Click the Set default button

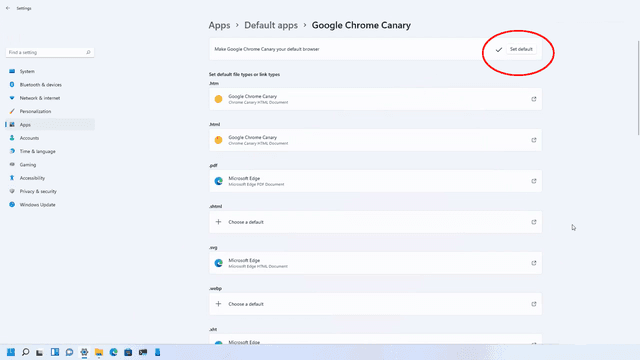pyautogui.click(x=521, y=49)
